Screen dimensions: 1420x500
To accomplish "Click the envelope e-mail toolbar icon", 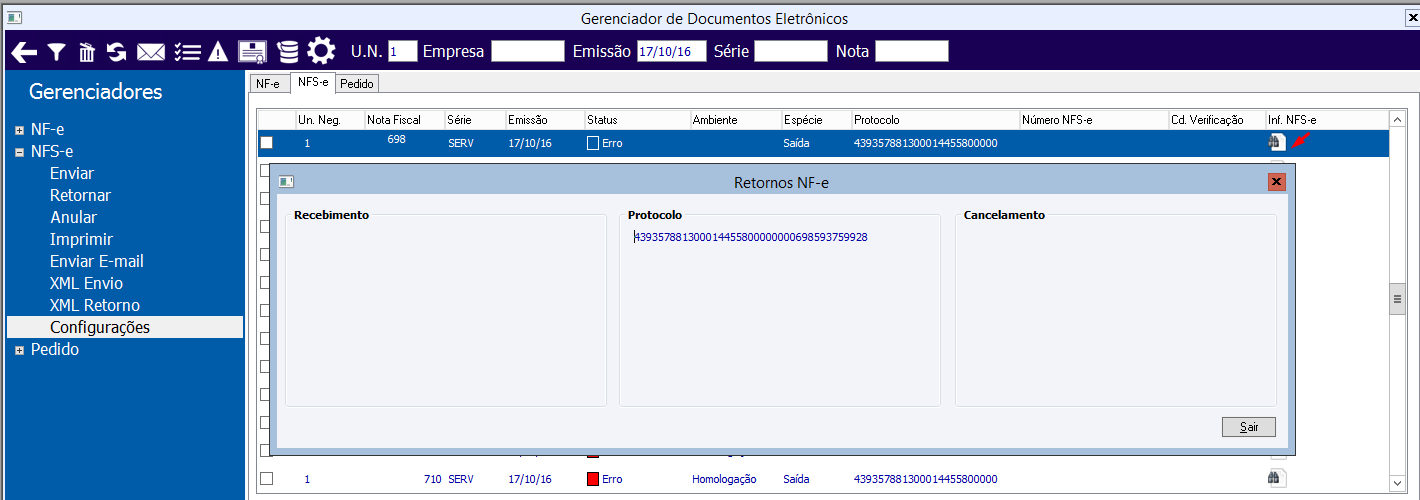I will point(151,52).
